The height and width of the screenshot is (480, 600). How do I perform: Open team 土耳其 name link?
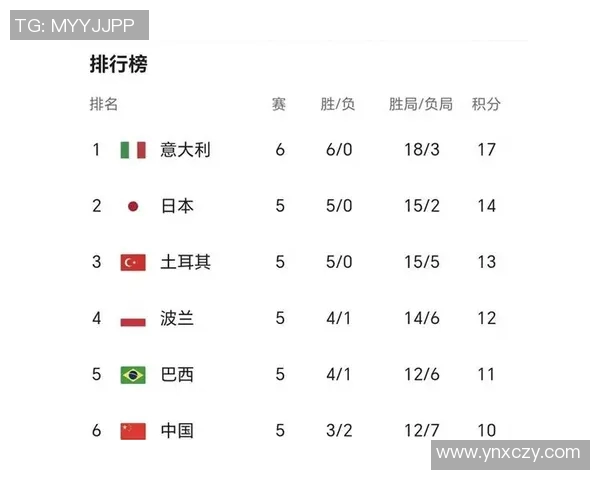[x=185, y=262]
